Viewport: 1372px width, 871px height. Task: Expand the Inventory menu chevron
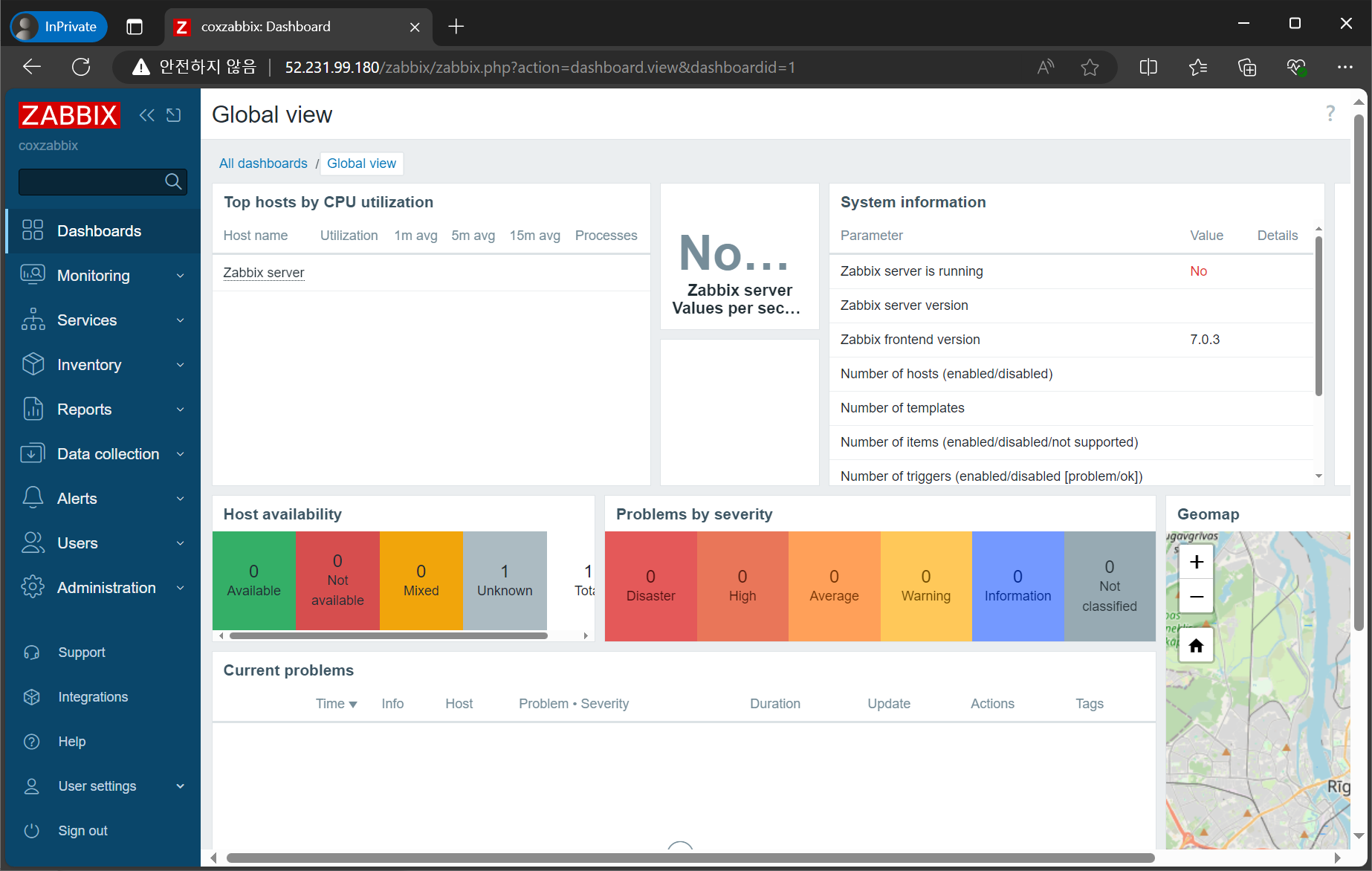coord(180,365)
